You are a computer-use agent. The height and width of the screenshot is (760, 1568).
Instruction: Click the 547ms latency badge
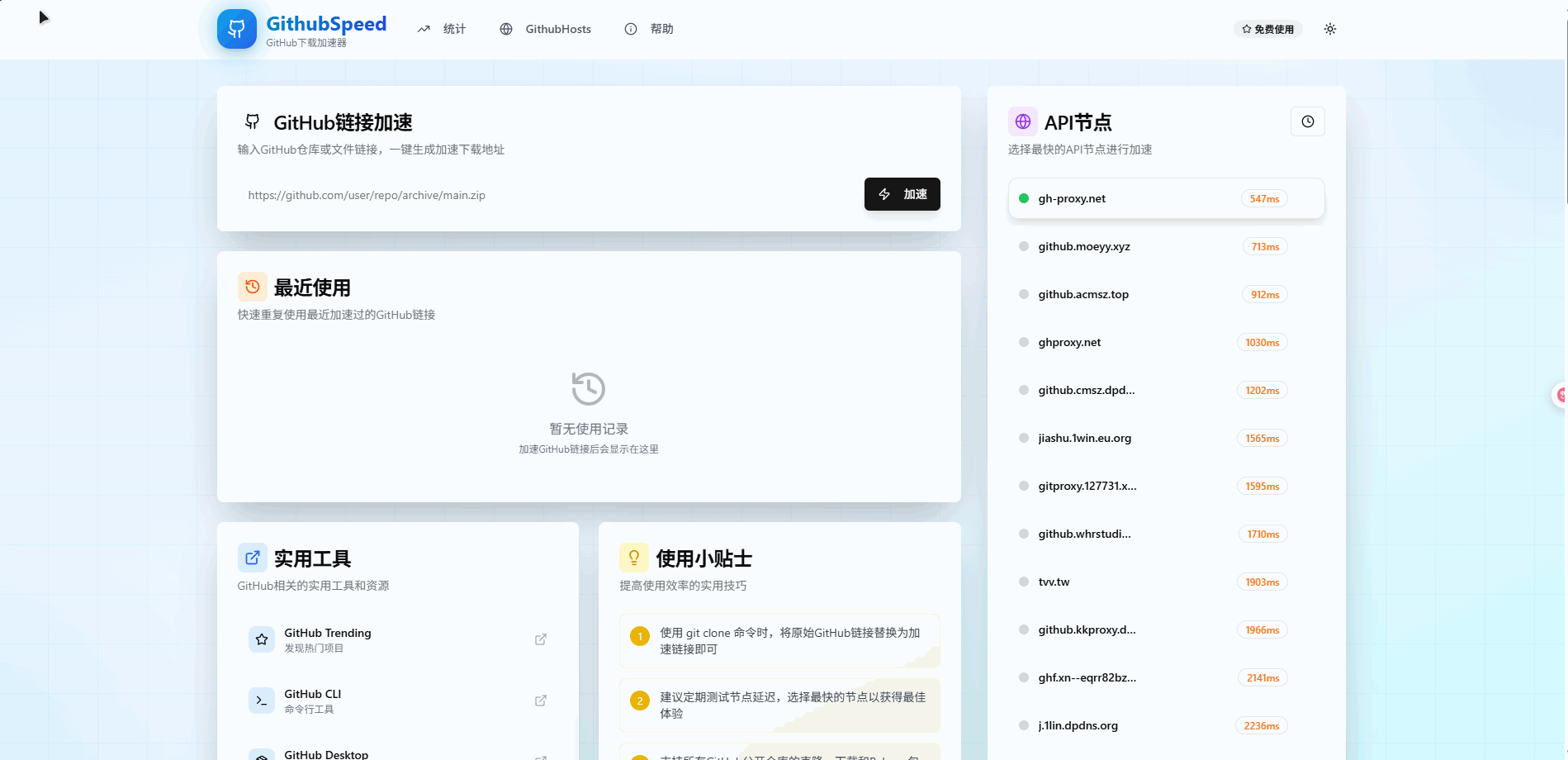[x=1264, y=199]
